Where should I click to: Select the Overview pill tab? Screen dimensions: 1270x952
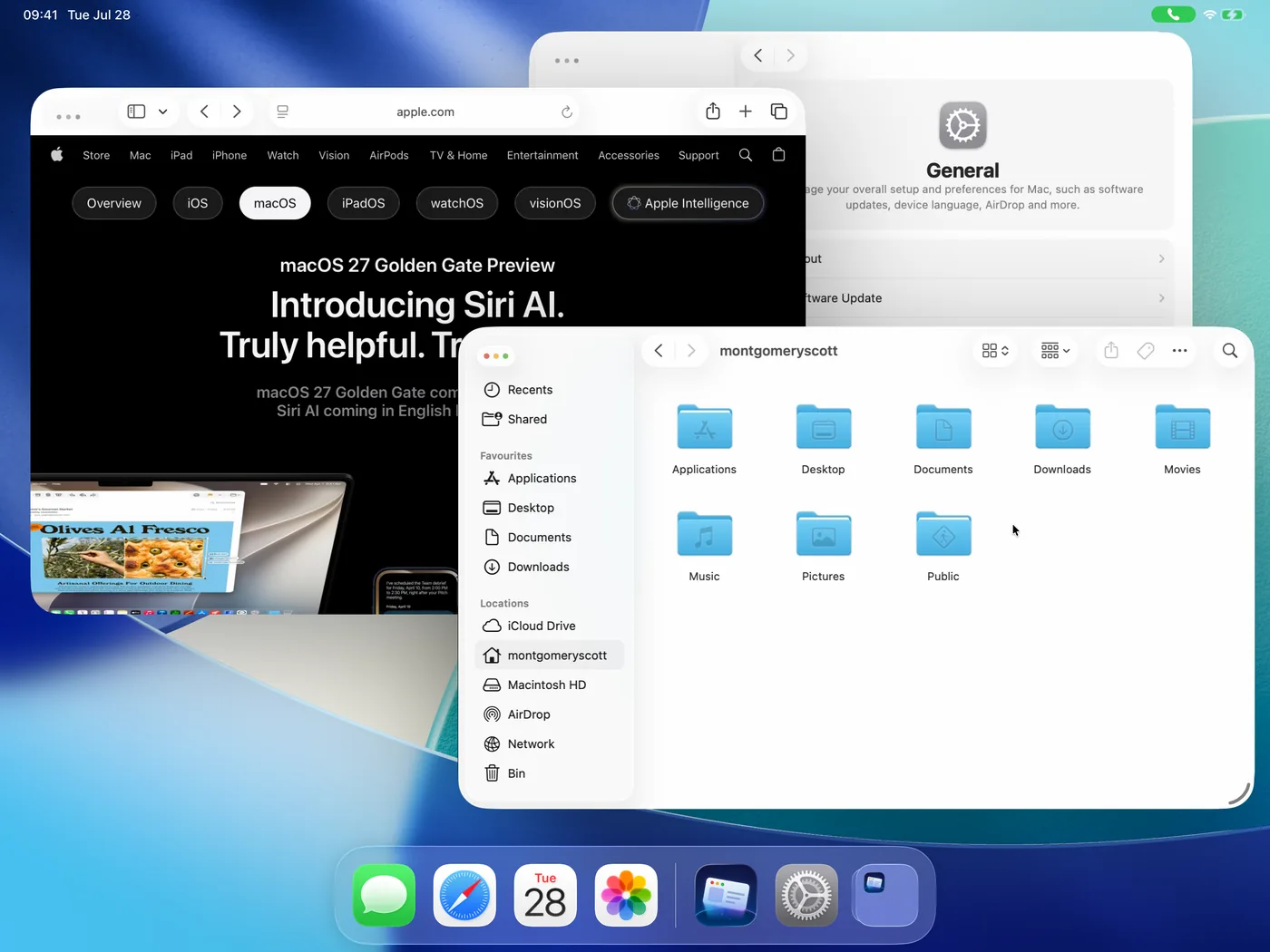[x=114, y=203]
